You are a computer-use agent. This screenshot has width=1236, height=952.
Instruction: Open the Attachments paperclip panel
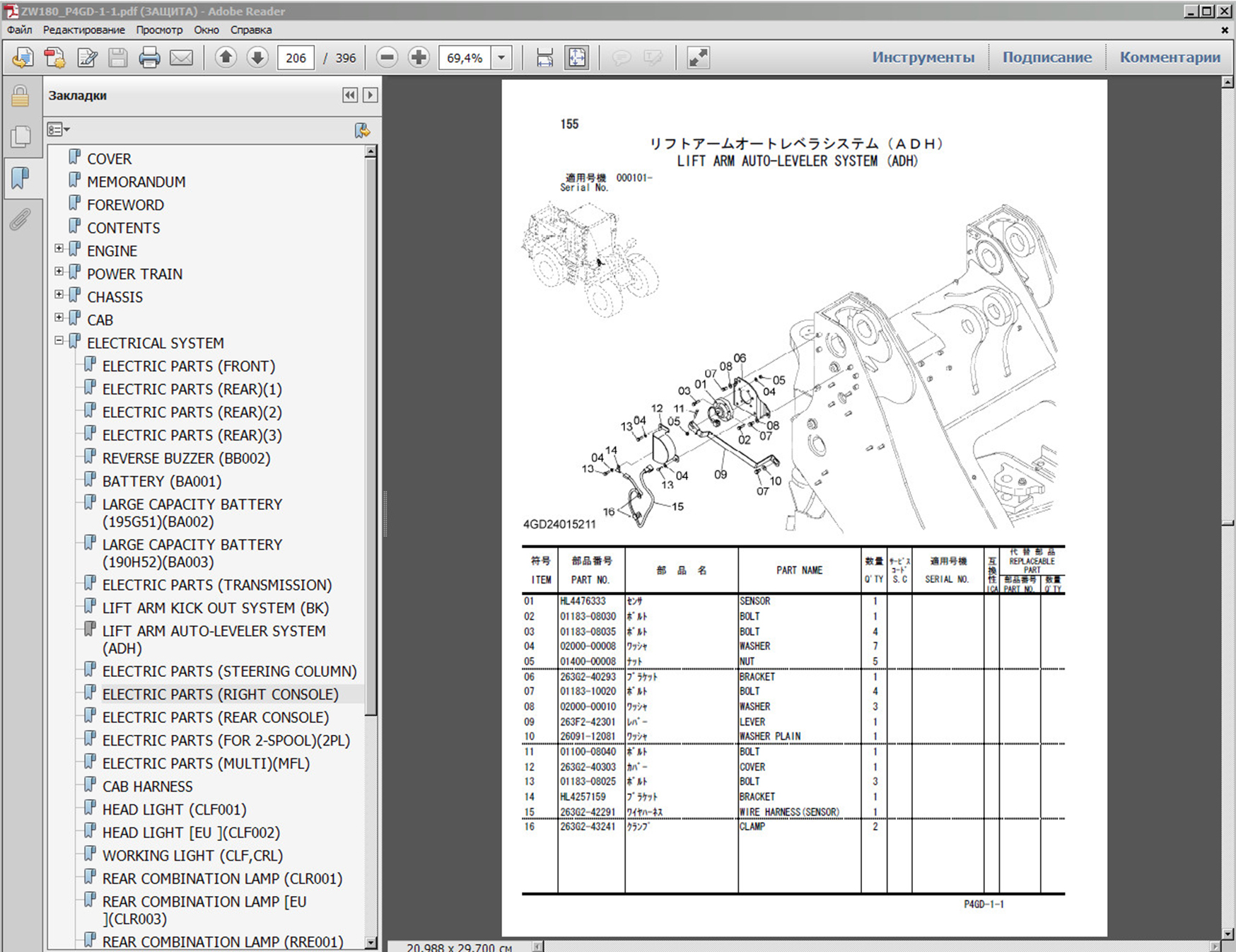click(x=21, y=220)
